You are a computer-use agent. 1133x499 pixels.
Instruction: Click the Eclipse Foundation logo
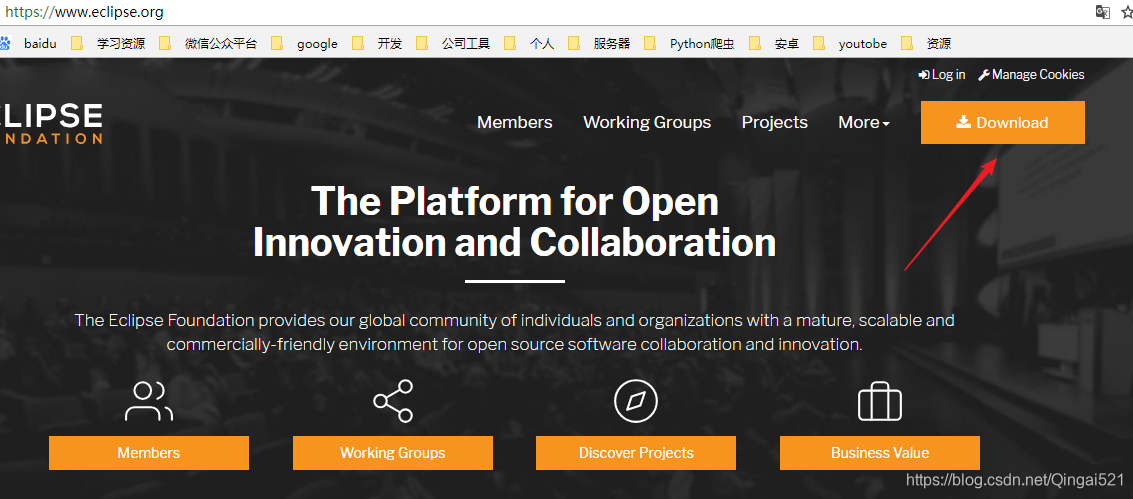pyautogui.click(x=51, y=123)
